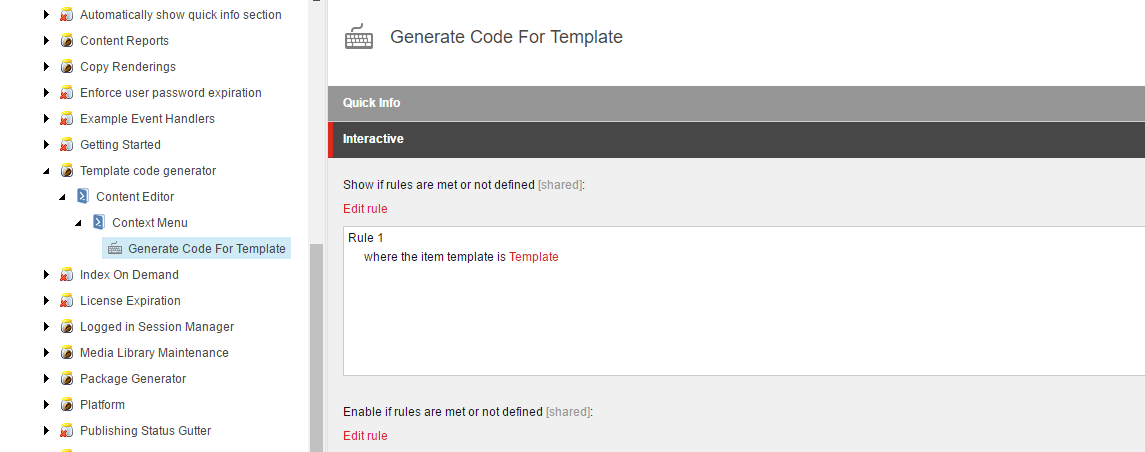Click the Copy Renderings module icon
Image resolution: width=1145 pixels, height=452 pixels.
click(x=66, y=66)
